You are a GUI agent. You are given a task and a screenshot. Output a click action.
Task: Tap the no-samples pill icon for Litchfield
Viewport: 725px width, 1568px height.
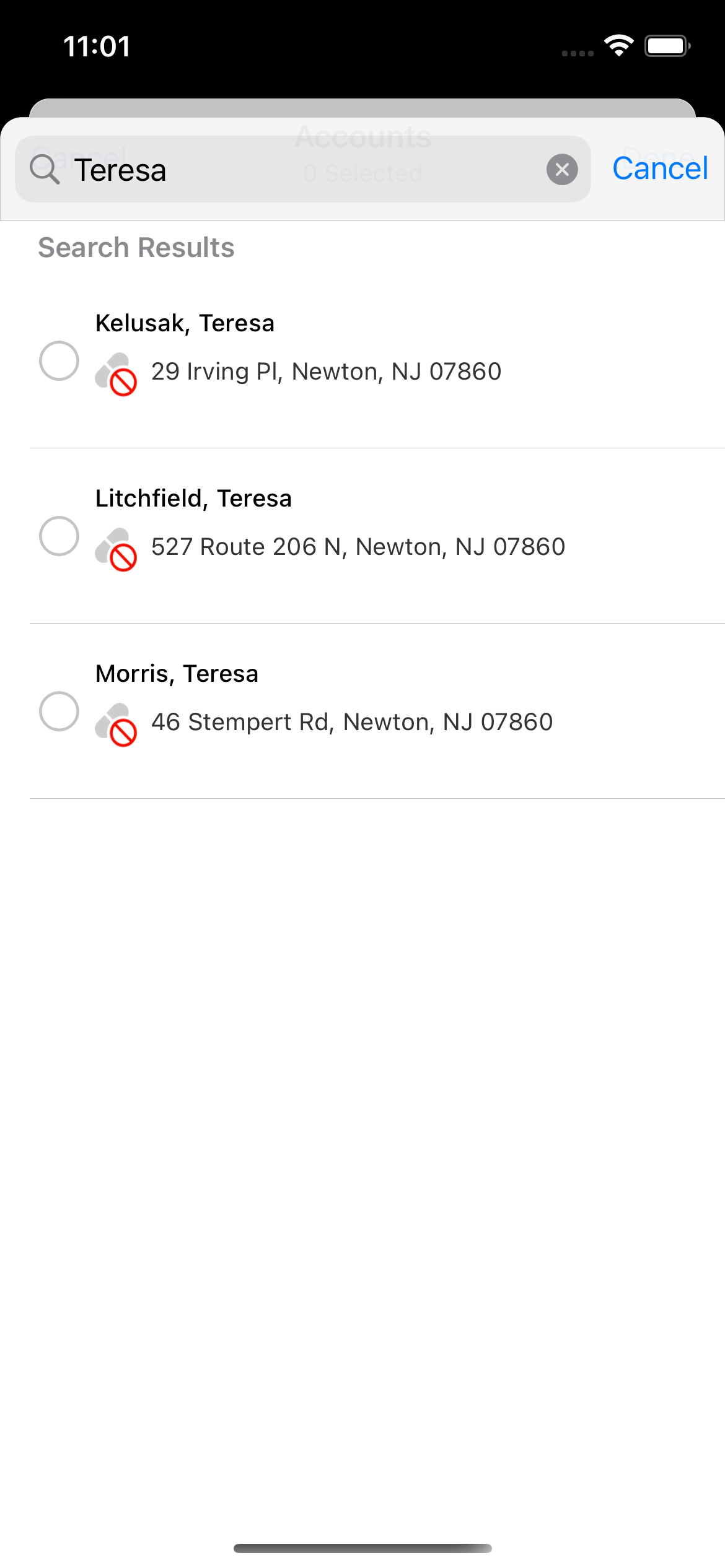click(116, 549)
